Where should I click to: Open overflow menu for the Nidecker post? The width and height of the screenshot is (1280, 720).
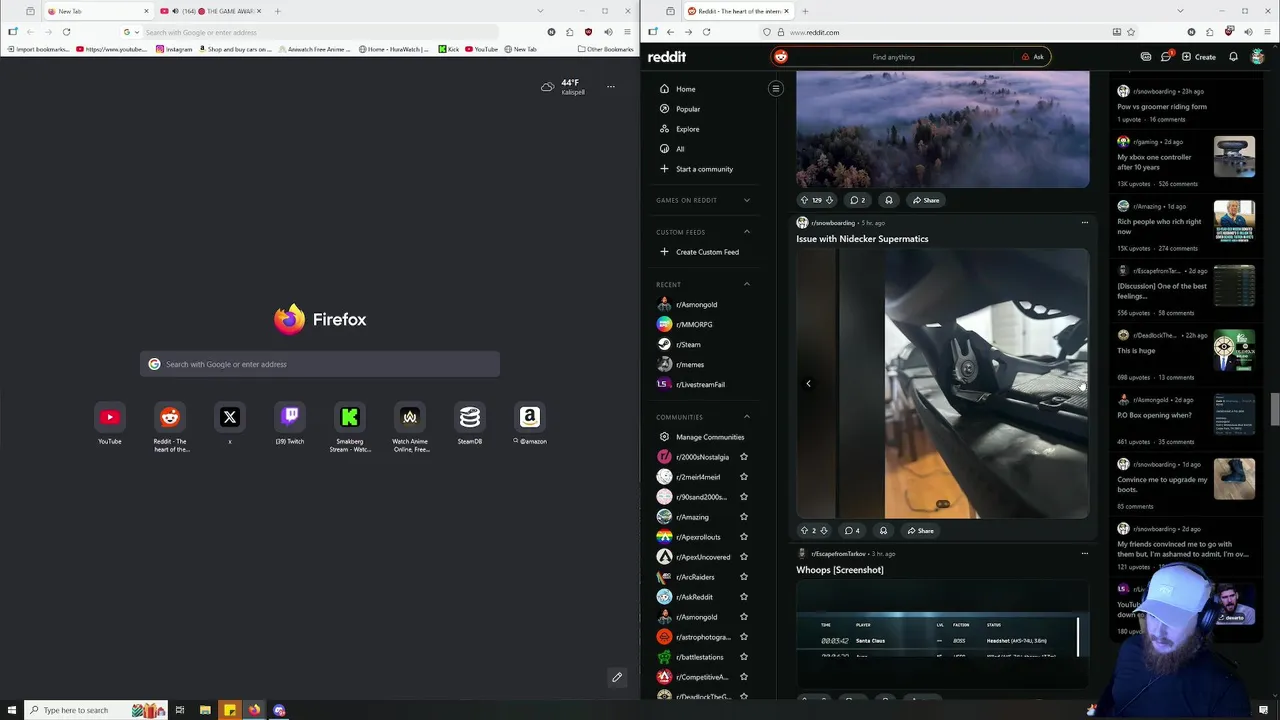coord(1084,223)
